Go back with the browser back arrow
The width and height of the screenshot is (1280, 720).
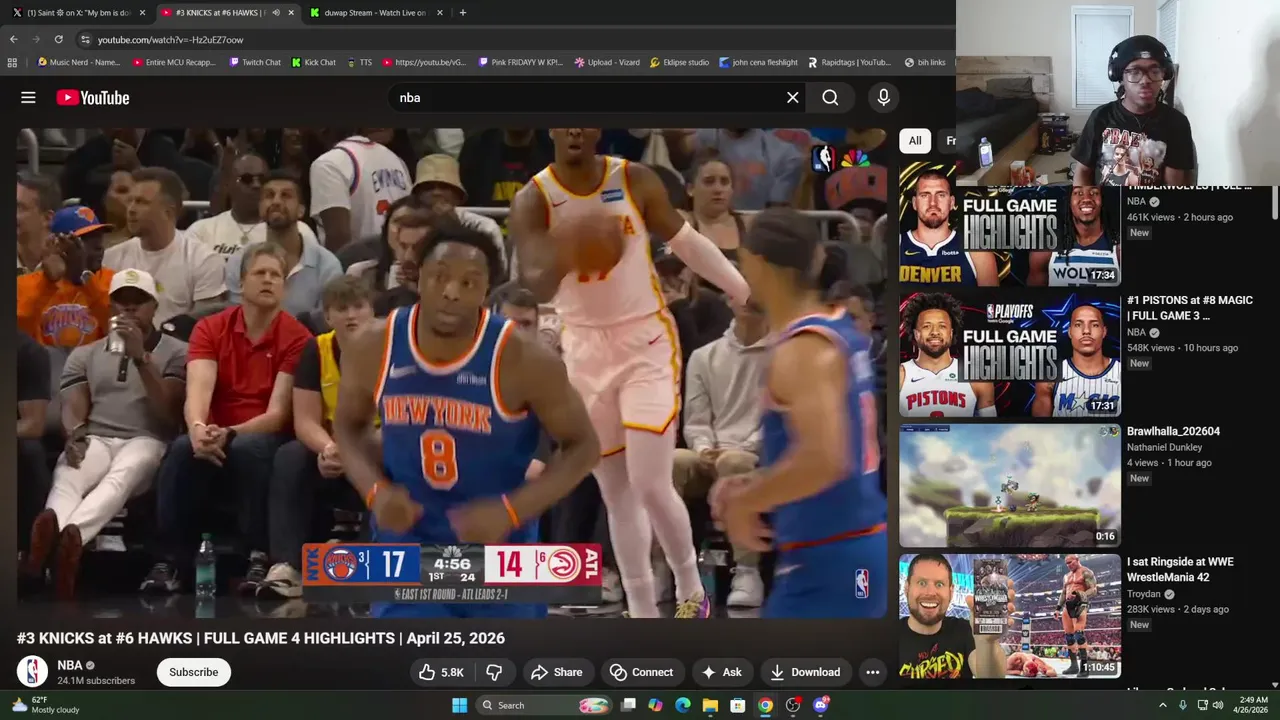pyautogui.click(x=14, y=39)
